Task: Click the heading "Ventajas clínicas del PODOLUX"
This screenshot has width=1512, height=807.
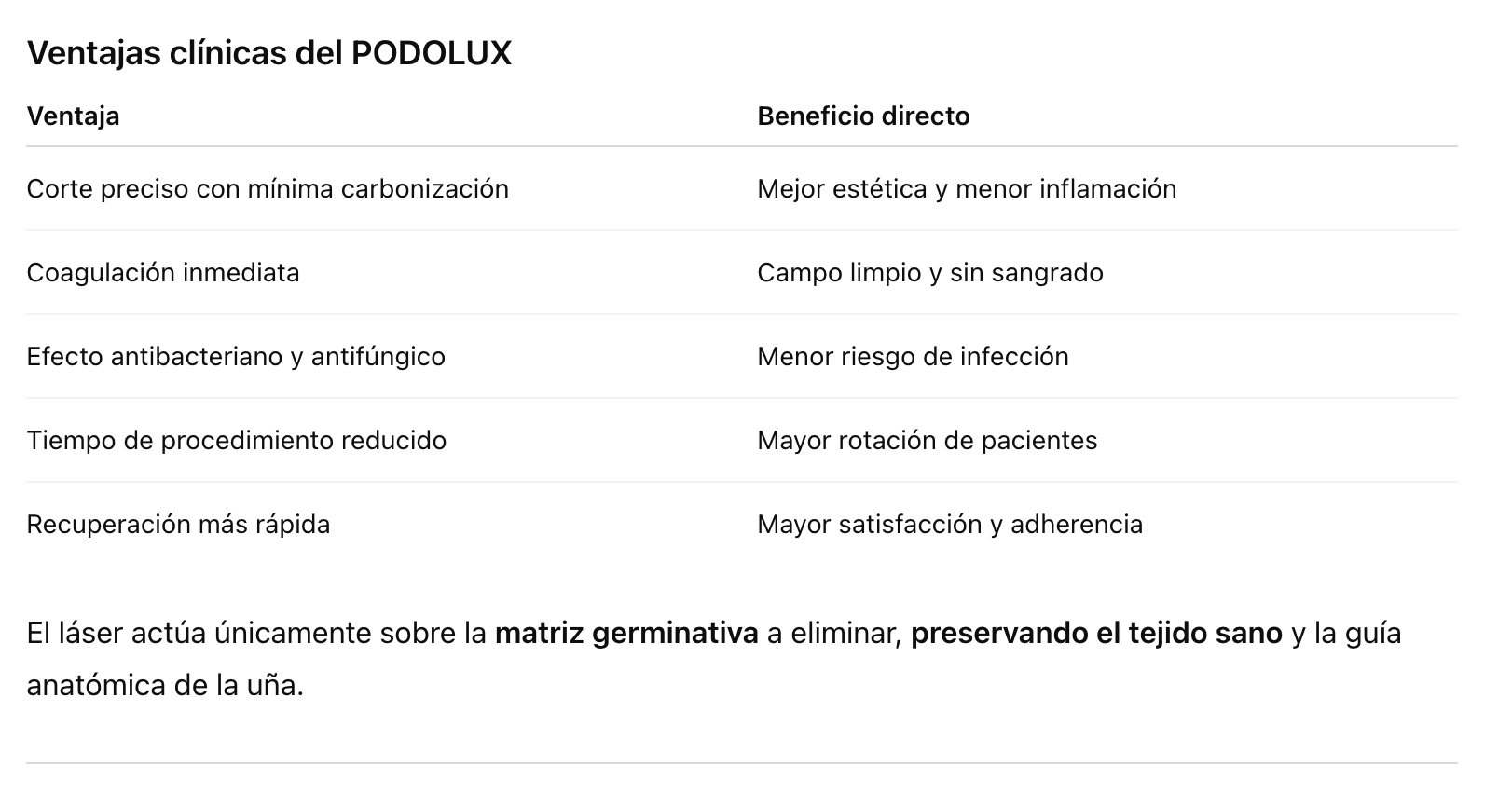Action: click(268, 54)
